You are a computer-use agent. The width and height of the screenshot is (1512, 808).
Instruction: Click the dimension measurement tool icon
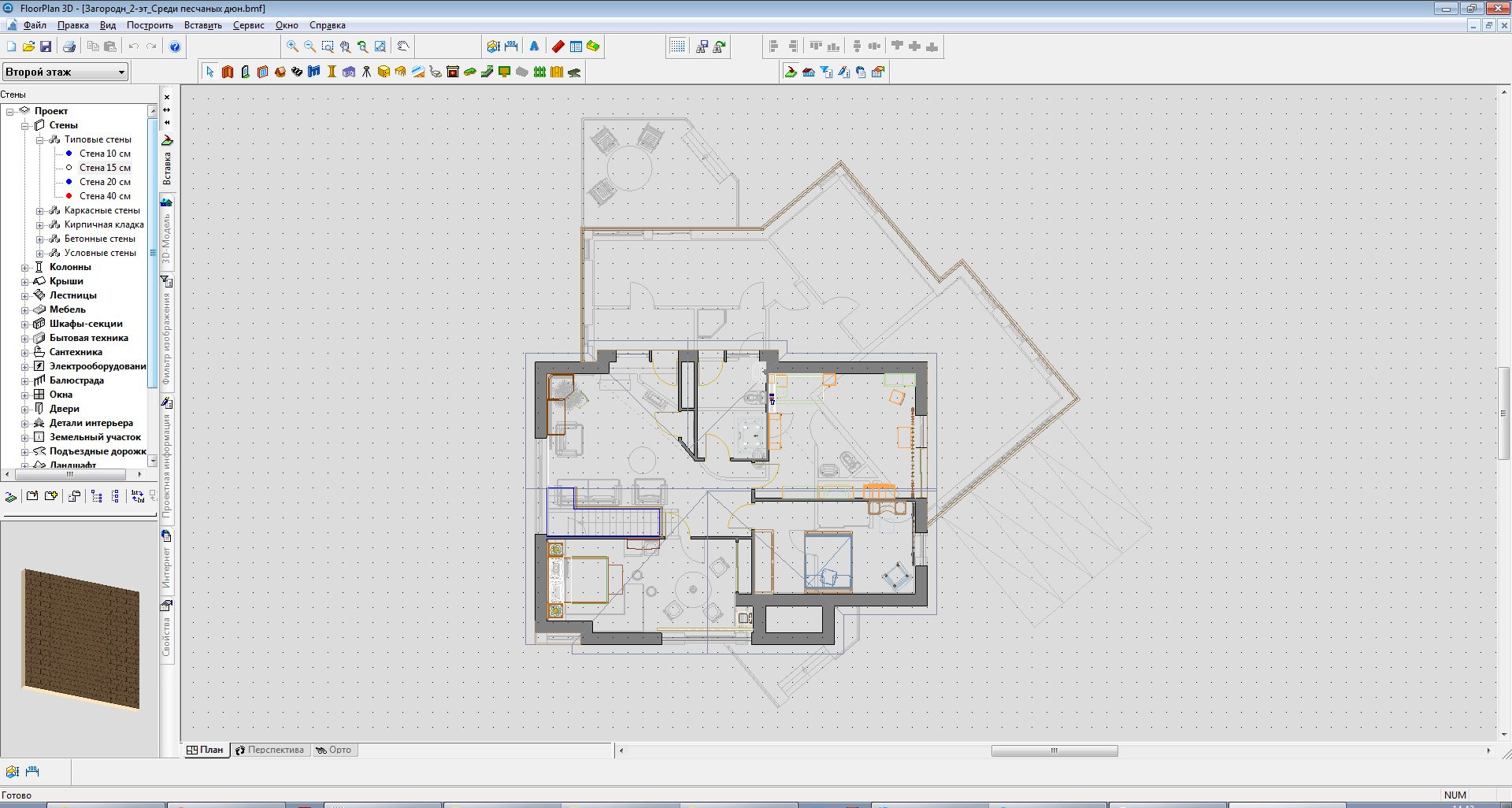pyautogui.click(x=511, y=46)
